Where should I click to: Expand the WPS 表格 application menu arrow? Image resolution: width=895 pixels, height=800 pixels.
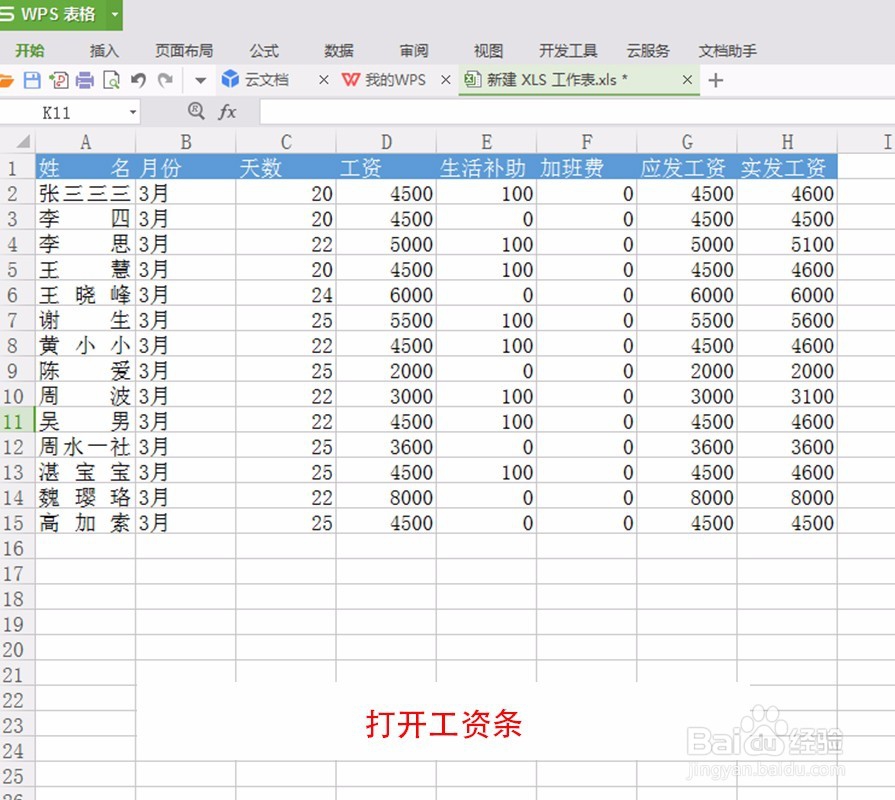113,15
